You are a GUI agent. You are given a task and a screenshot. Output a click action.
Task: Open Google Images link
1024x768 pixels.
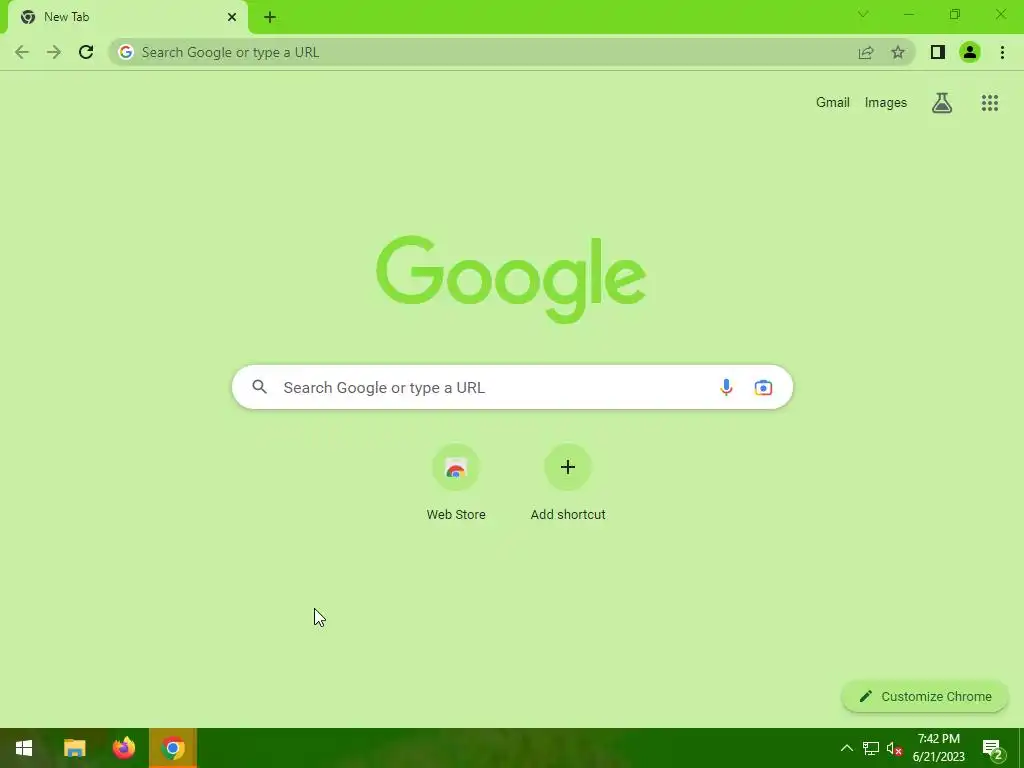click(x=886, y=103)
